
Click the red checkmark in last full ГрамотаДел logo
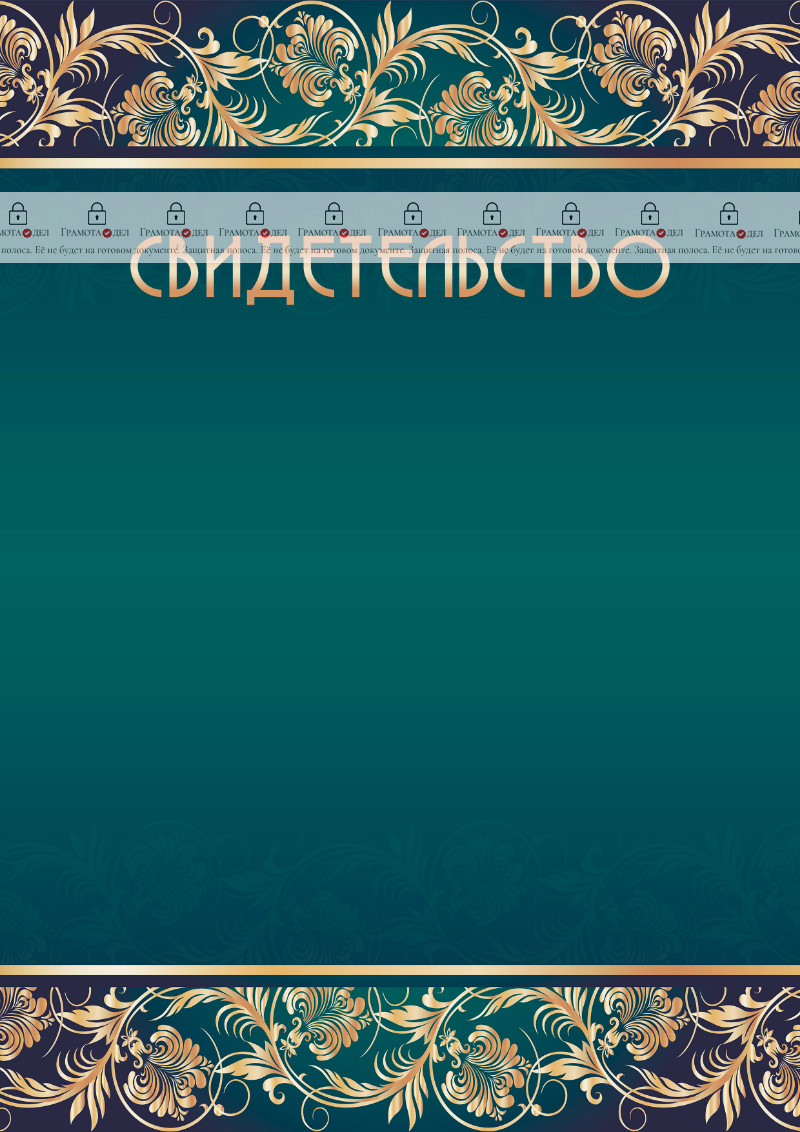coord(740,233)
